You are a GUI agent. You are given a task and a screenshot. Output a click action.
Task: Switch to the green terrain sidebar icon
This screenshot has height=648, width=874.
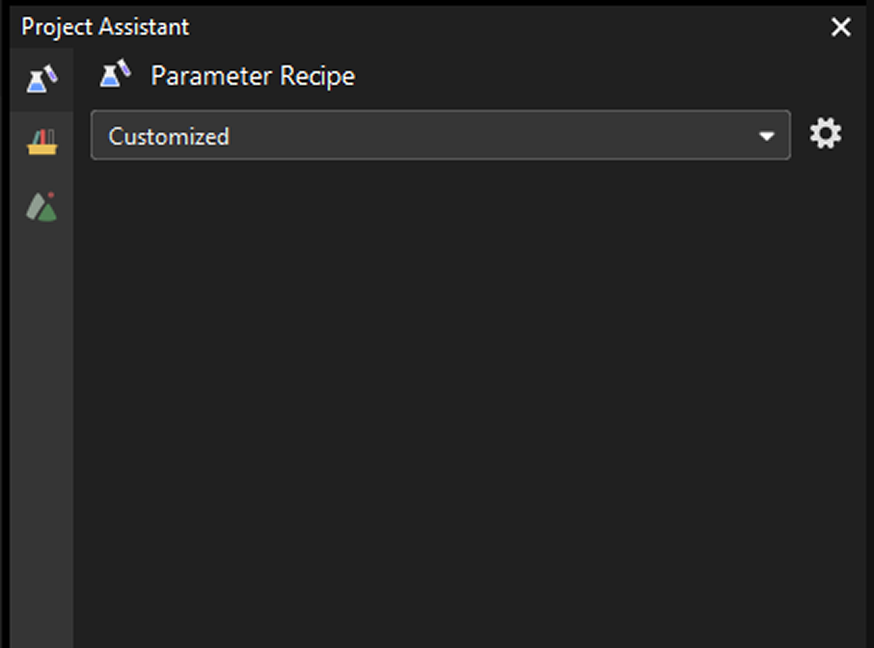point(41,207)
